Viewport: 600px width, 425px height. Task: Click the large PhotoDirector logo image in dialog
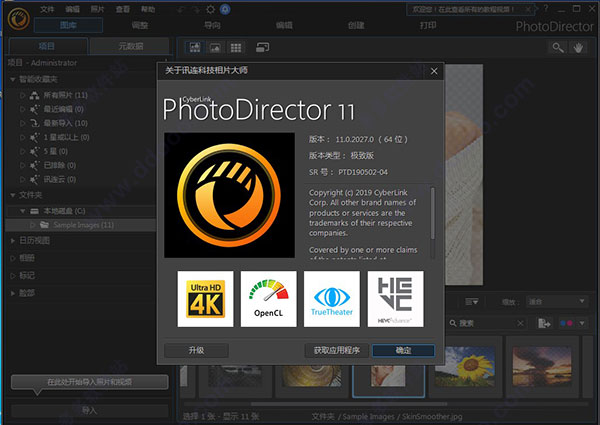[230, 195]
